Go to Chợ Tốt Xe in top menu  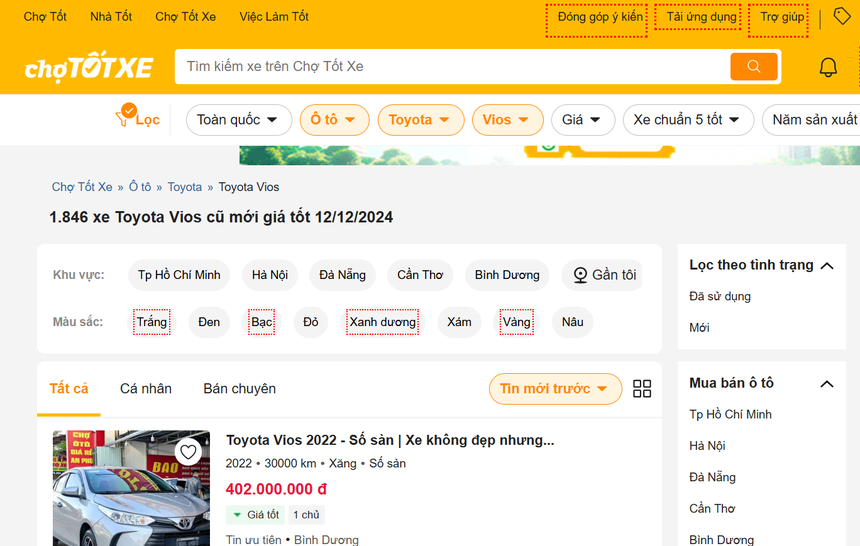pos(185,16)
